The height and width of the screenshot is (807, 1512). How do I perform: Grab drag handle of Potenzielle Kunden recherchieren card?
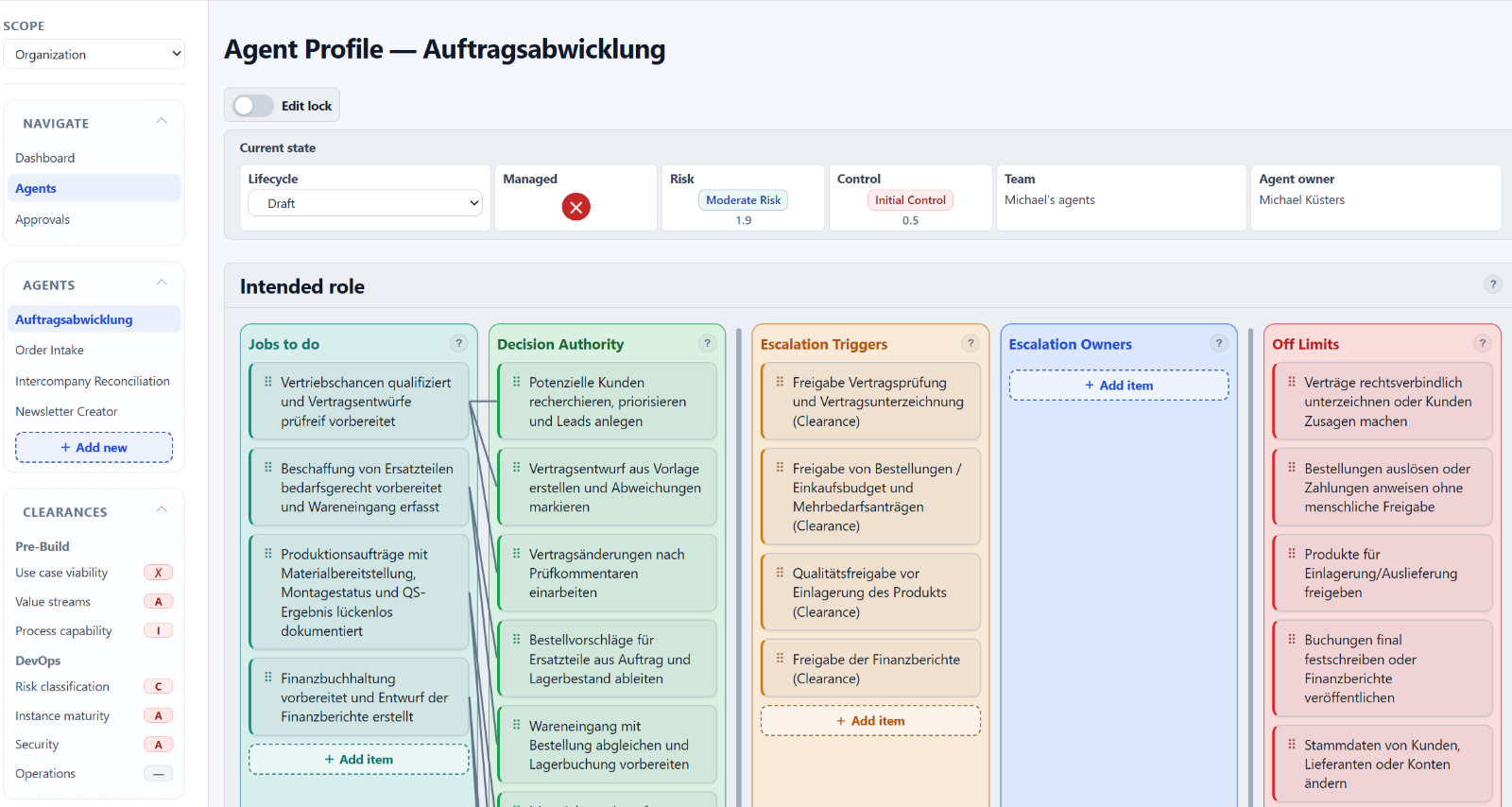(517, 382)
